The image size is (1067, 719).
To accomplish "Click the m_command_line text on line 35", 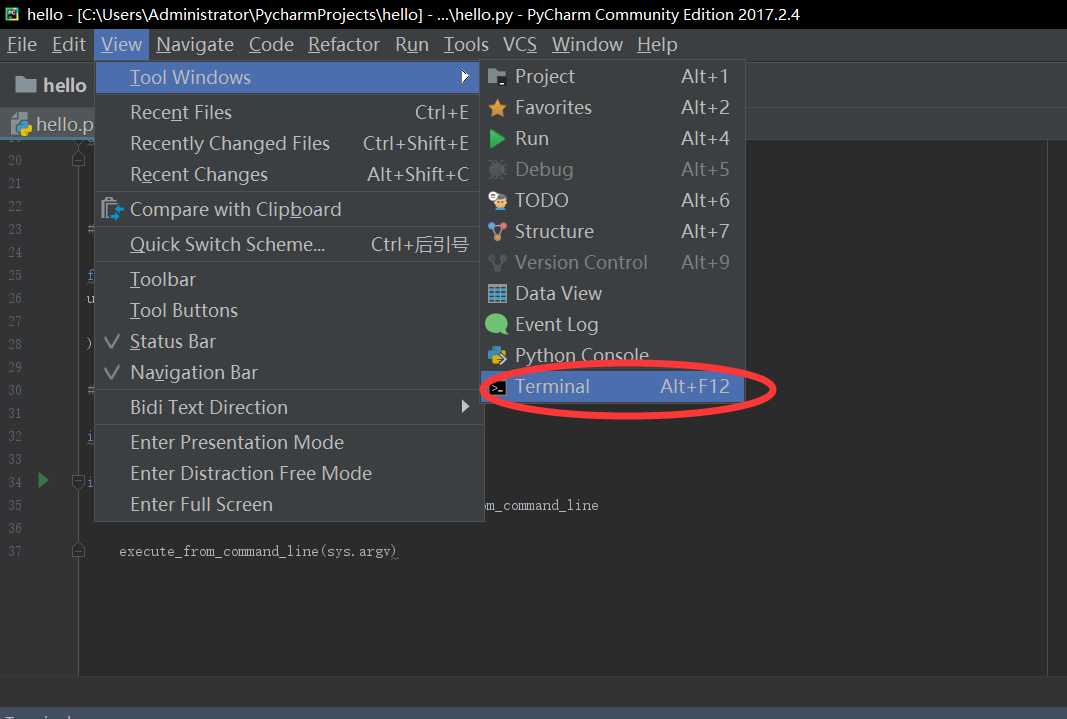I will pos(542,505).
